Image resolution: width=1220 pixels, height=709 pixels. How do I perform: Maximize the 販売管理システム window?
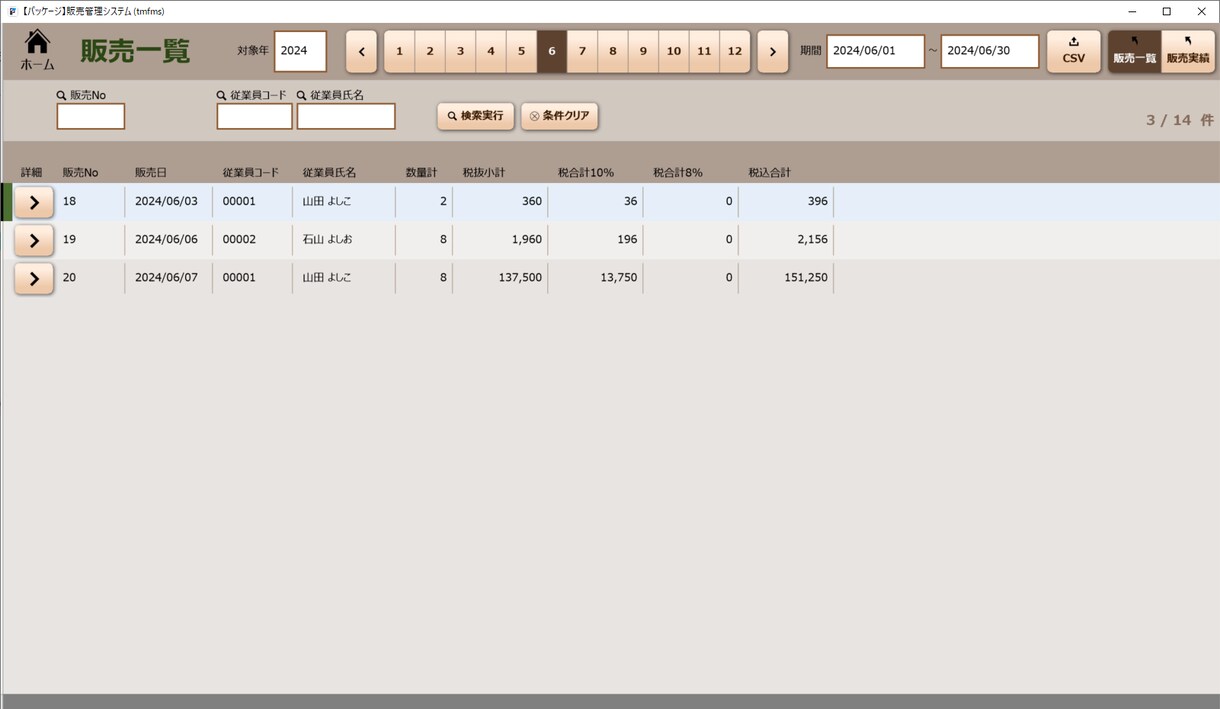tap(1166, 11)
